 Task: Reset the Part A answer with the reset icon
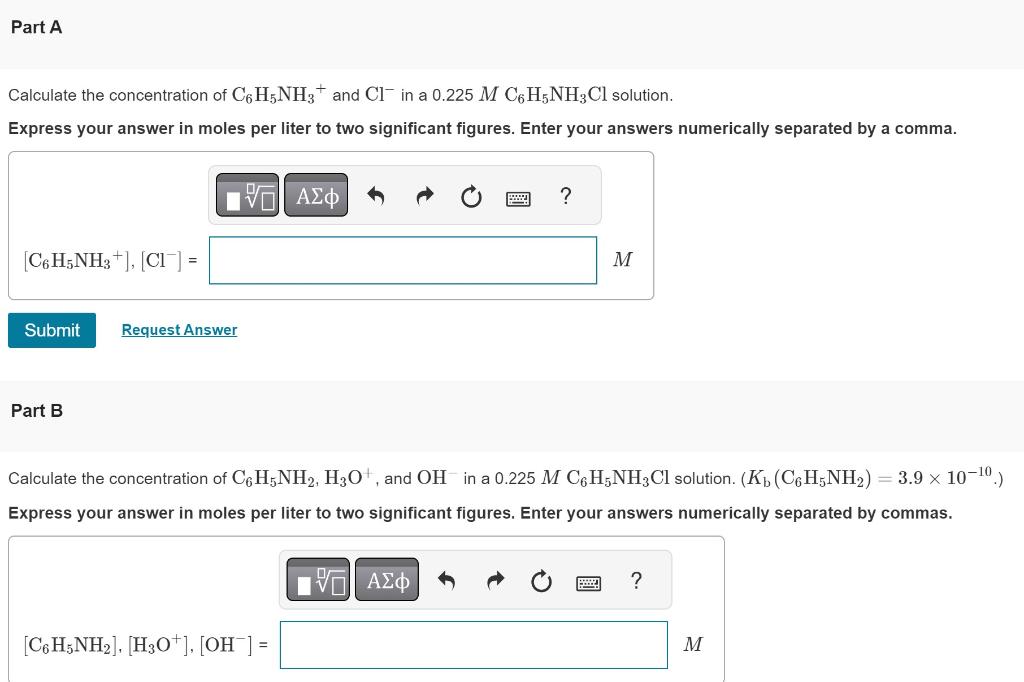(x=470, y=196)
